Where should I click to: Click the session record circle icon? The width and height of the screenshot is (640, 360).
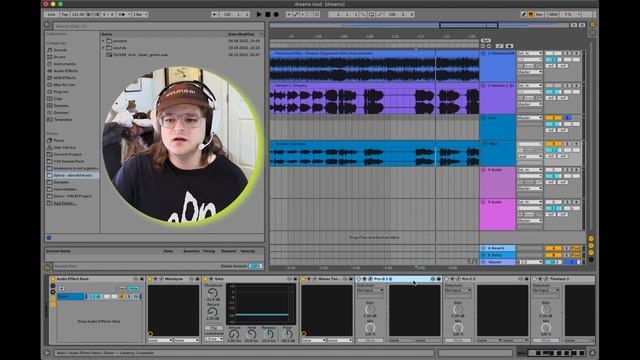click(x=317, y=14)
